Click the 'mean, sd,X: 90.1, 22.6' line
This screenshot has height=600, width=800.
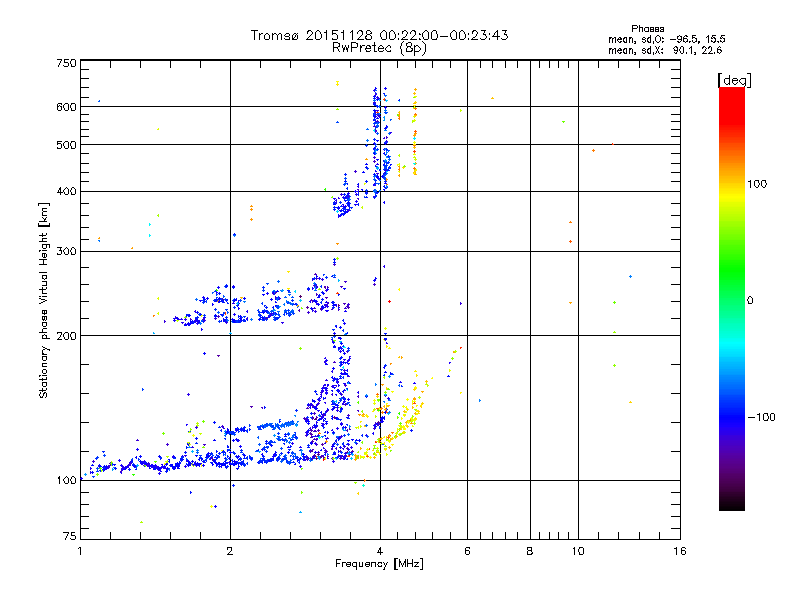665,50
